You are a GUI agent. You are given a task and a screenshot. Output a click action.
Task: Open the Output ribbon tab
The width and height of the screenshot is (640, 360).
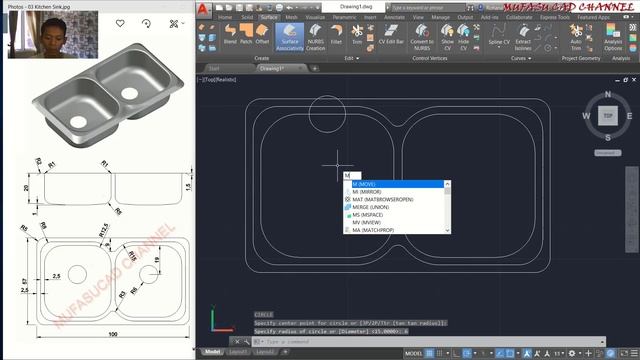[x=465, y=17]
